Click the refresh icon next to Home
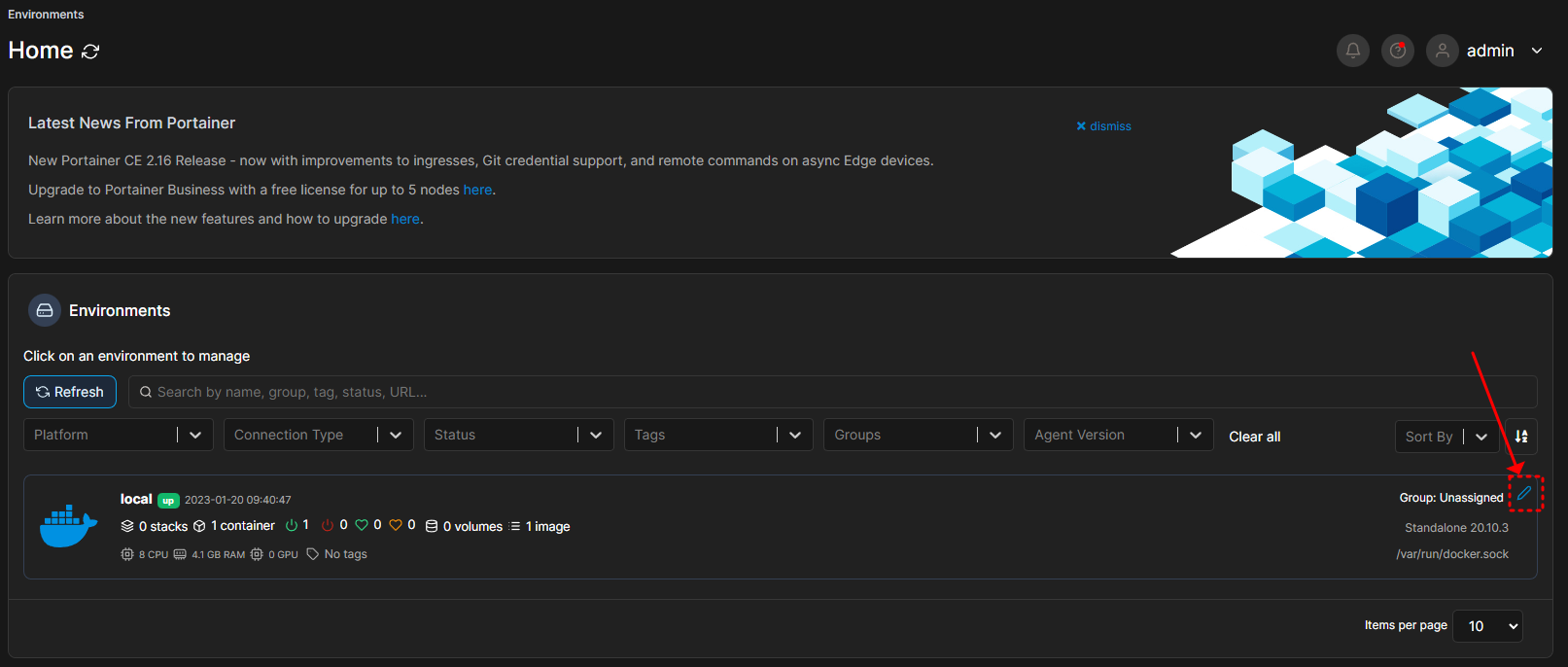The width and height of the screenshot is (1568, 667). [x=90, y=52]
